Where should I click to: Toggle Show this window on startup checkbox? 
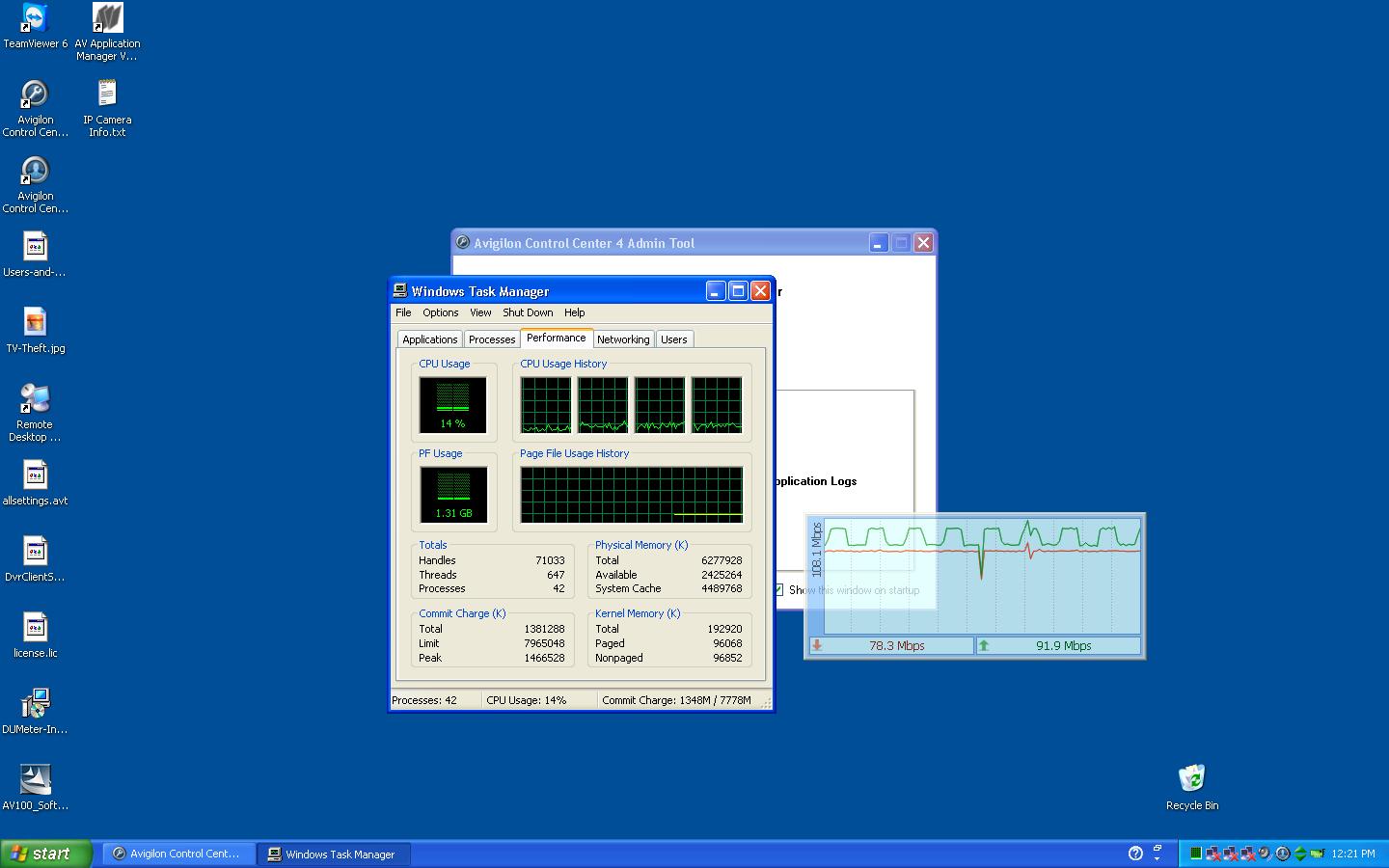[778, 590]
